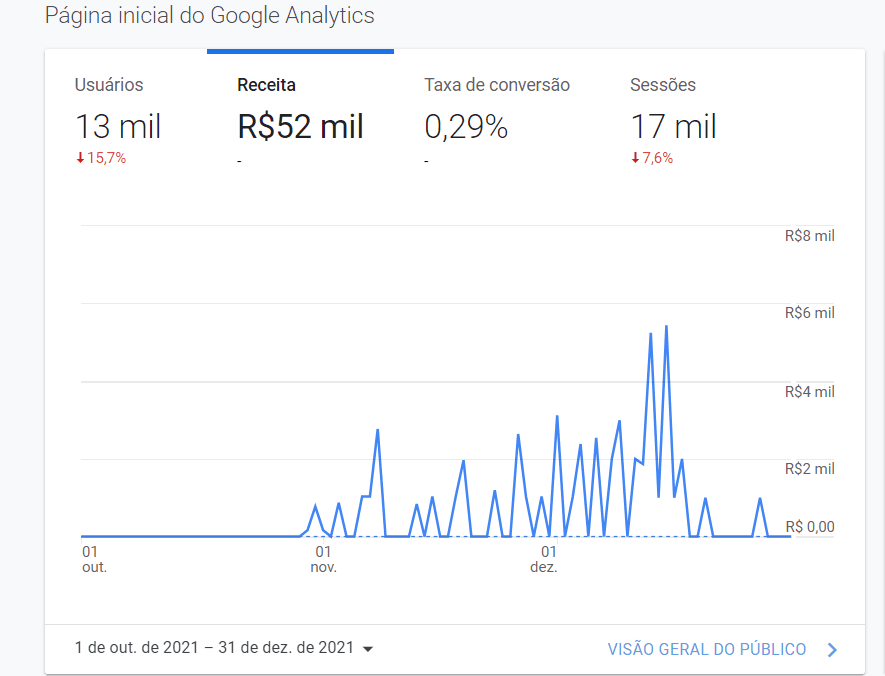The height and width of the screenshot is (676, 885).
Task: Click the R$52 mil revenue value
Action: tap(300, 127)
